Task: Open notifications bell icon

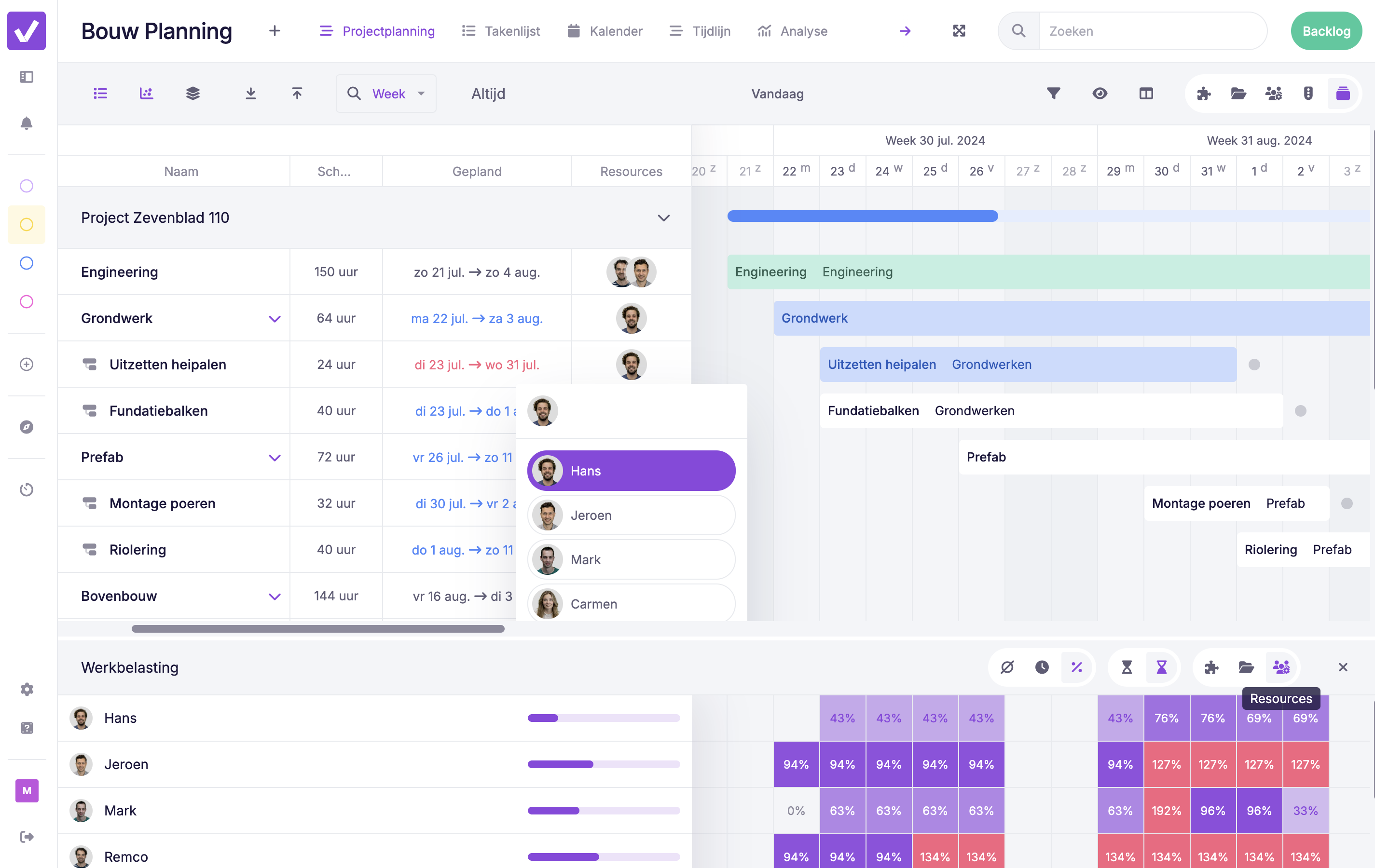Action: 26,123
